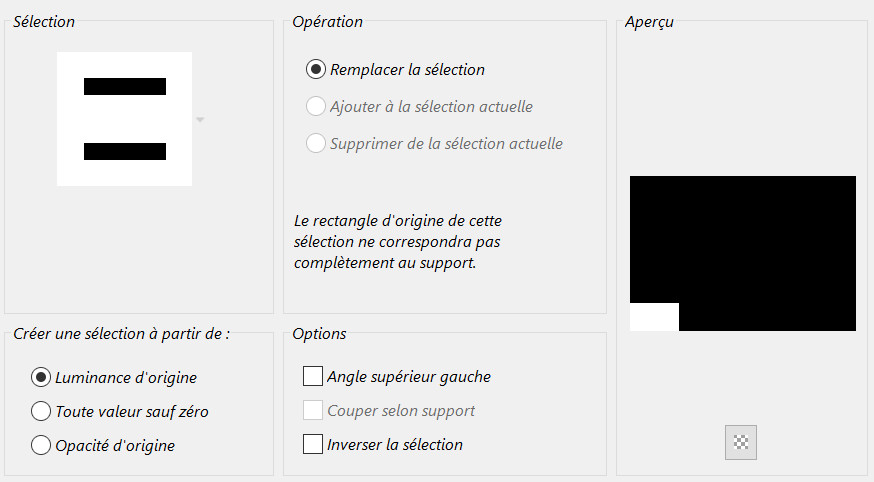Choose "Ajouter à la sélection actuelle" option
Screen dimensions: 874x482
tap(316, 107)
